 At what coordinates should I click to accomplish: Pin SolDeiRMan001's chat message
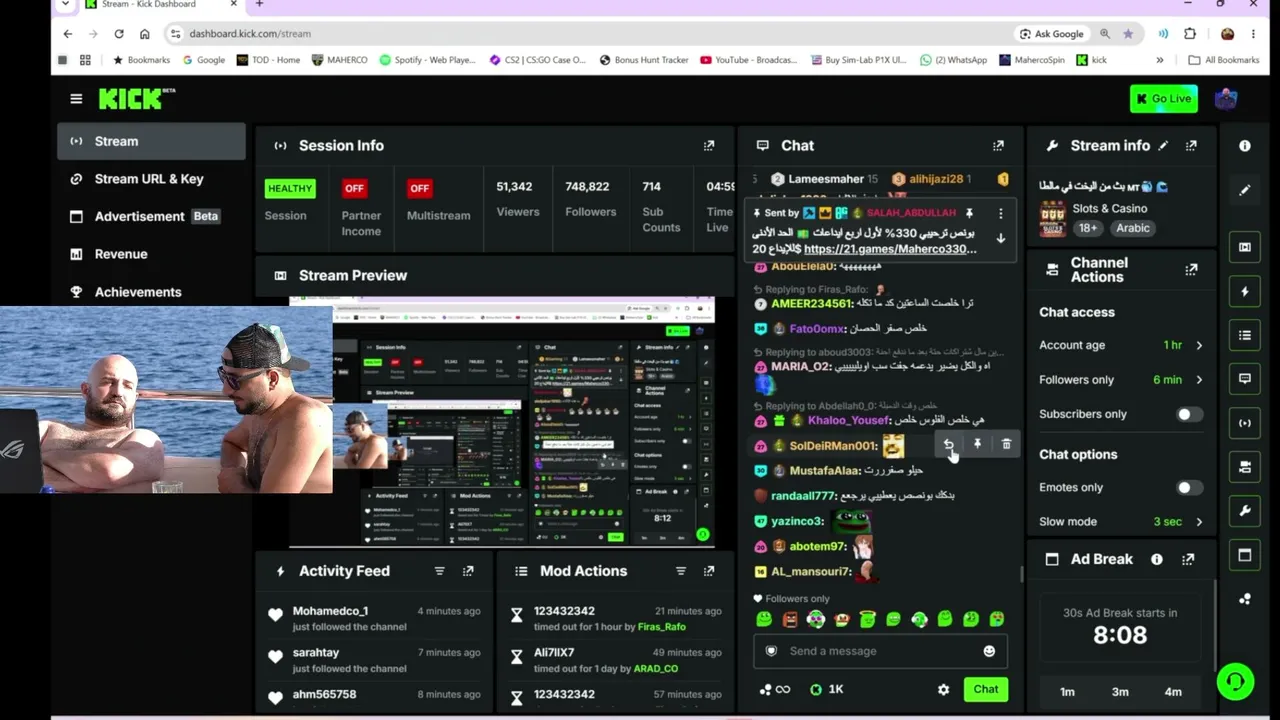[978, 444]
